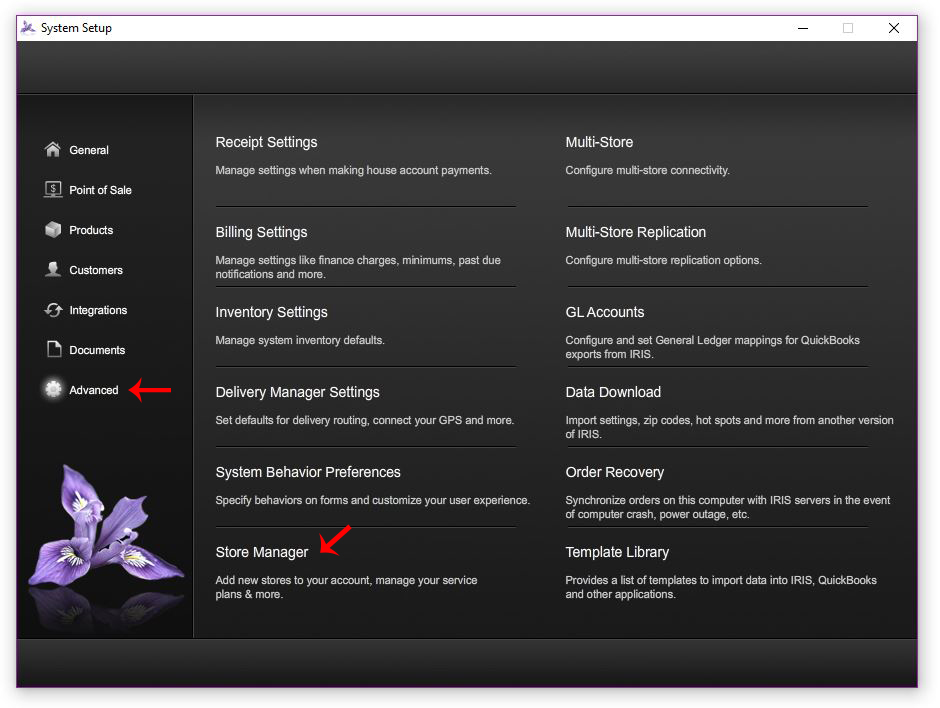Viewport: 940px width, 708px height.
Task: Open Delivery Manager Settings
Action: point(297,392)
